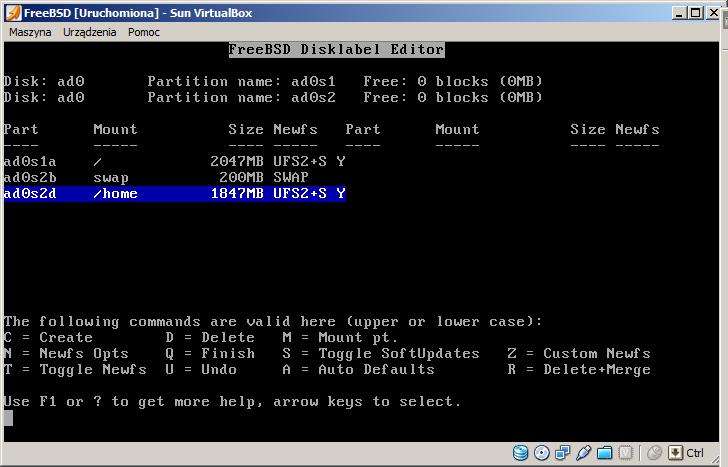Screen dimensions: 728x467
Task: Click the 'Partition name: ad0s2' text
Action: pos(241,97)
